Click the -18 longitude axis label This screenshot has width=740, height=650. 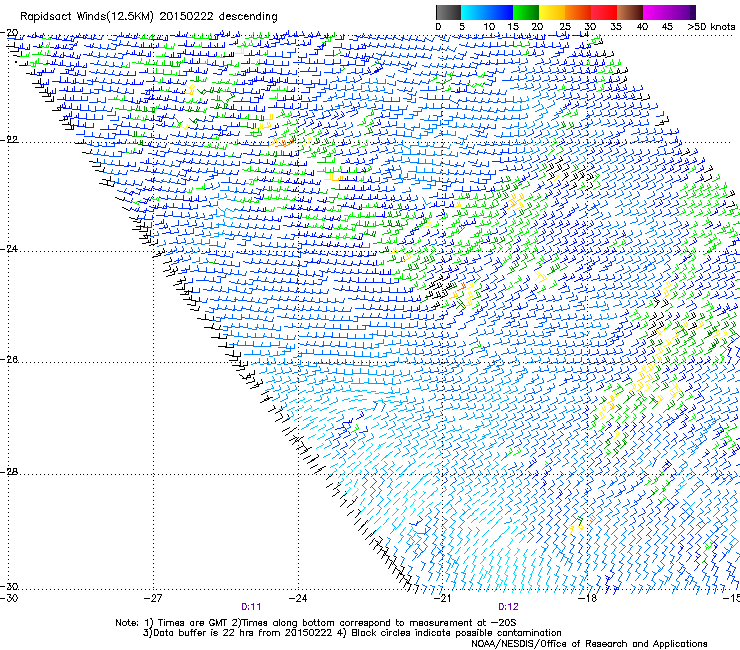coord(587,598)
